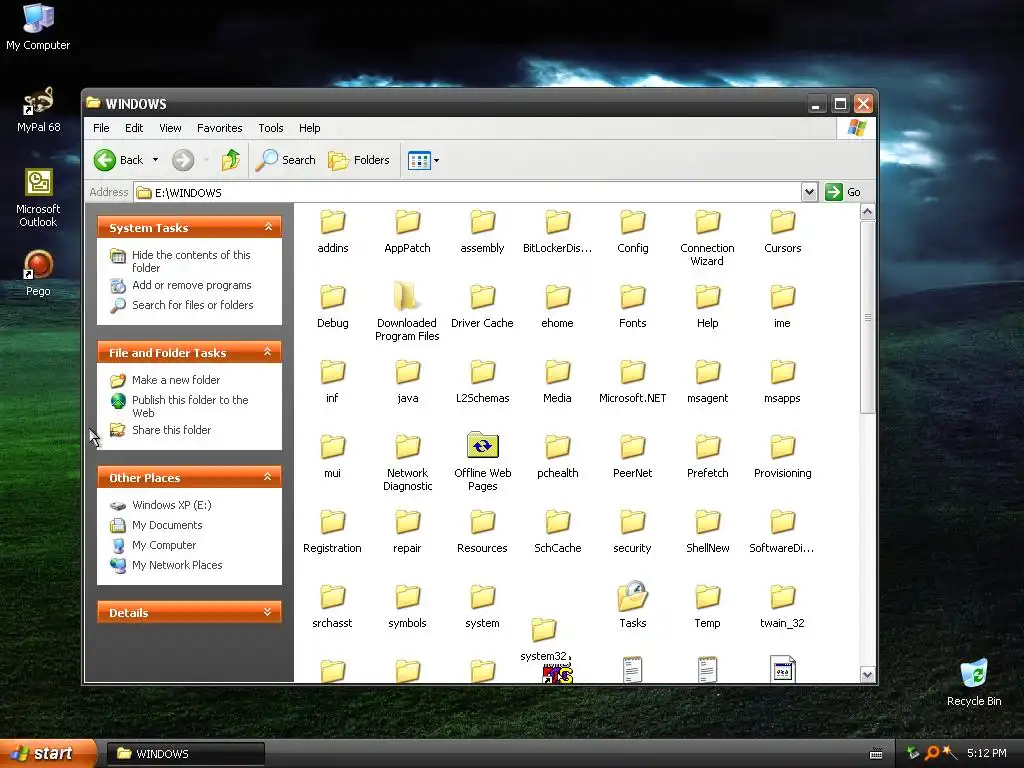Select the Tasks scheduled folder

(633, 605)
